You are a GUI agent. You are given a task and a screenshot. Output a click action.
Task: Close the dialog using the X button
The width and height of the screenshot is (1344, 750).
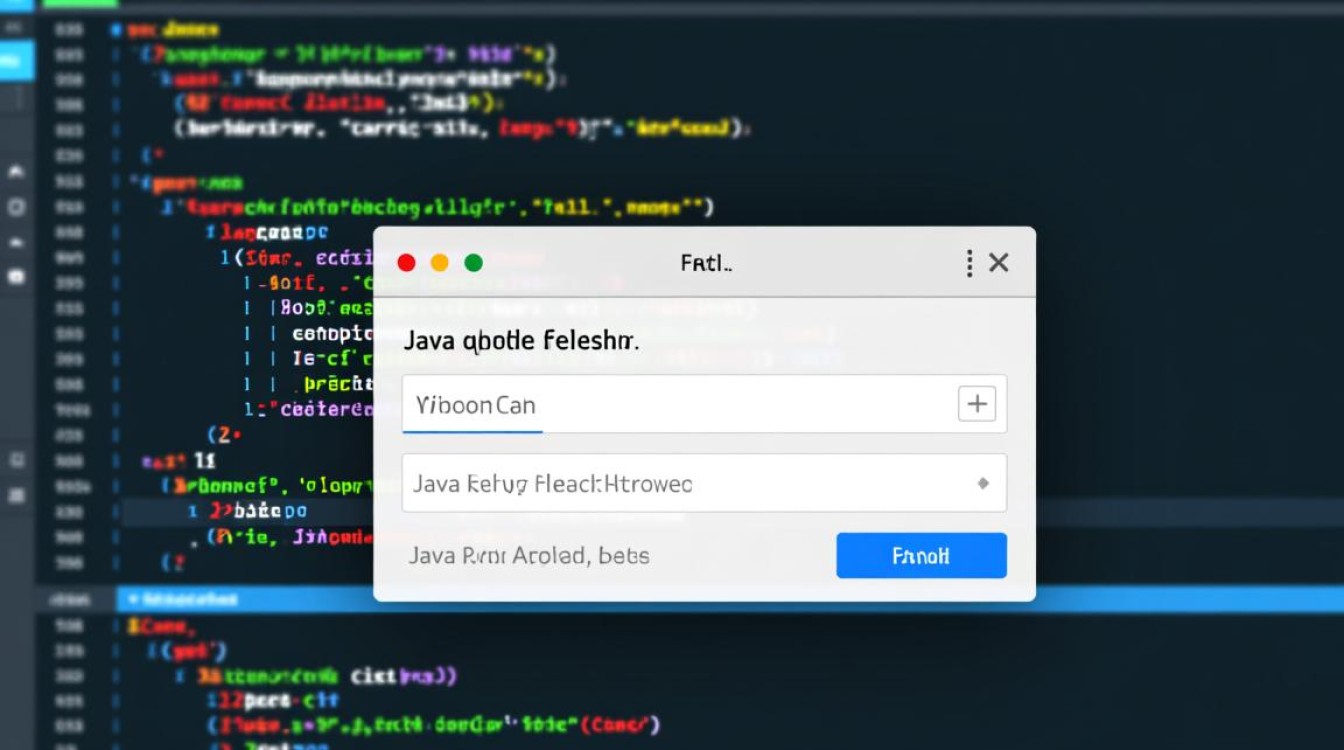pyautogui.click(x=998, y=263)
